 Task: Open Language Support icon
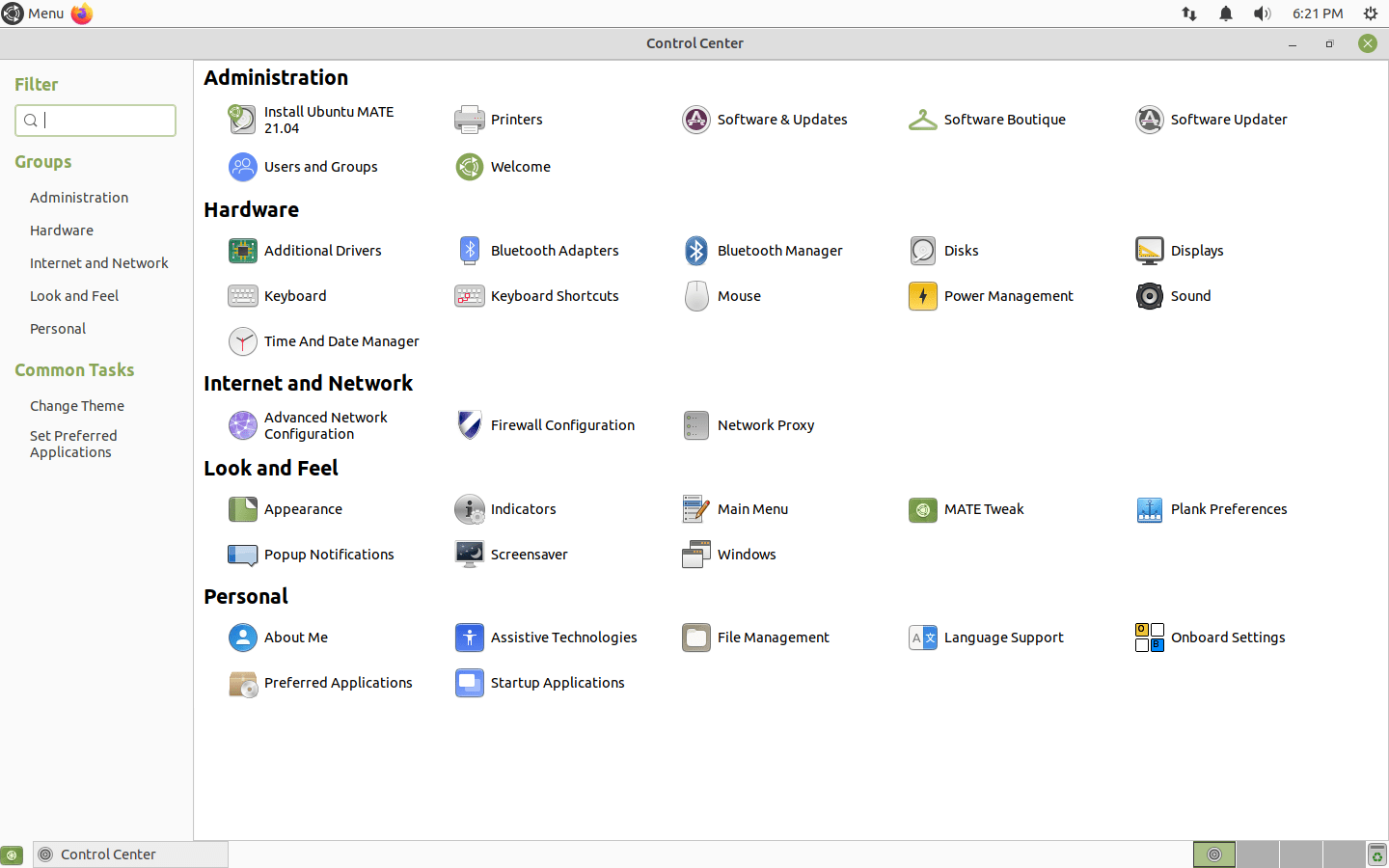tap(923, 637)
